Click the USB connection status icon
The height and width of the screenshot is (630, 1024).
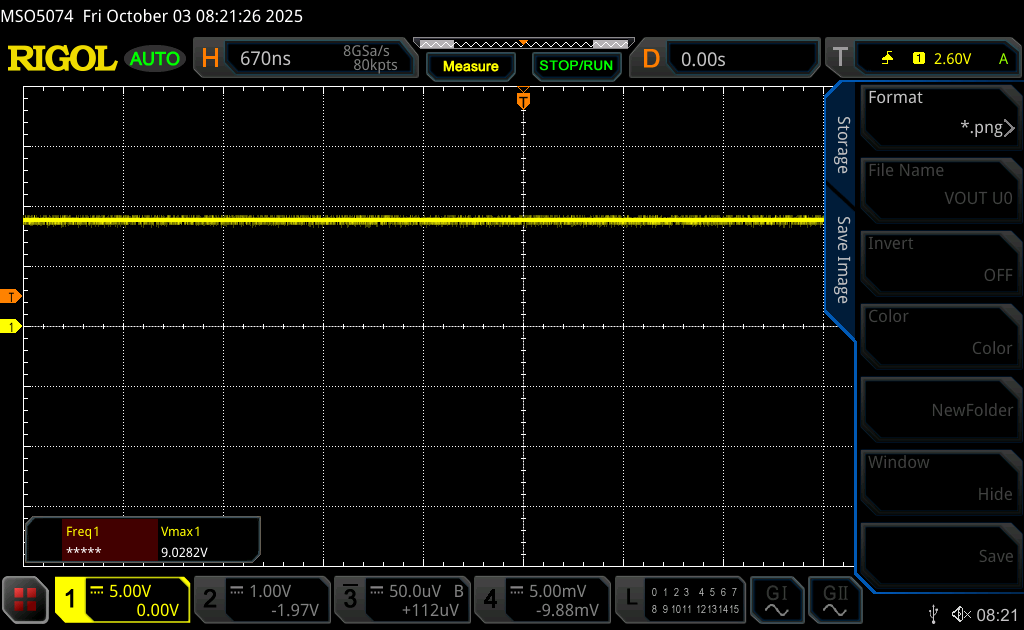934,614
